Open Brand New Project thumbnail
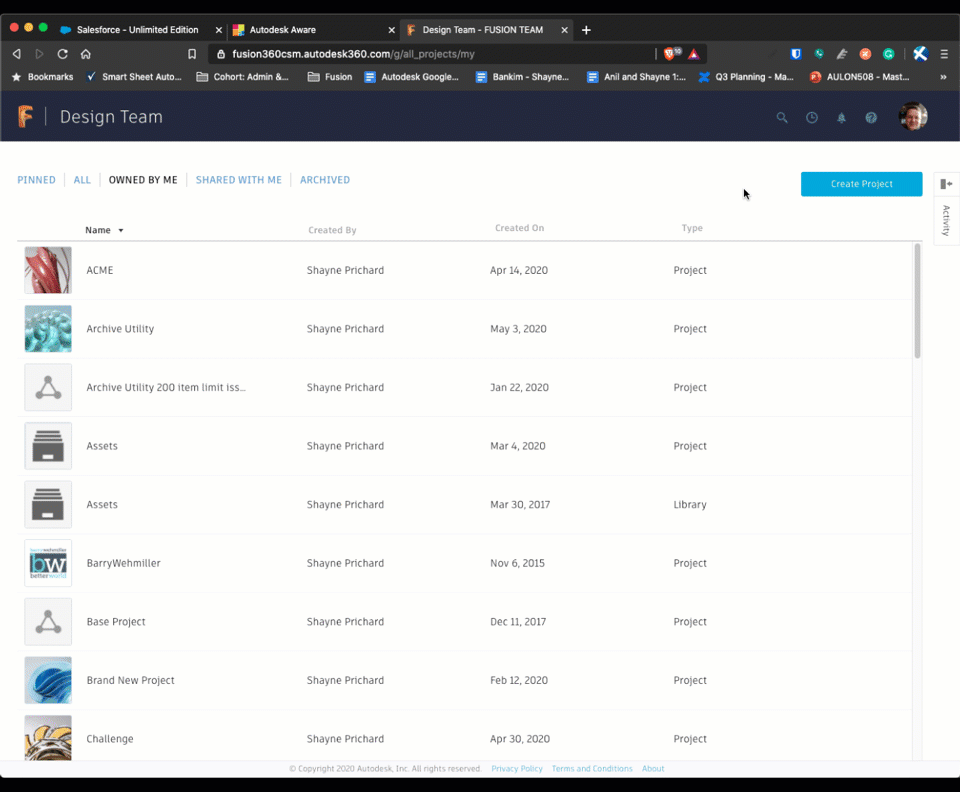This screenshot has width=960, height=792. [x=48, y=680]
